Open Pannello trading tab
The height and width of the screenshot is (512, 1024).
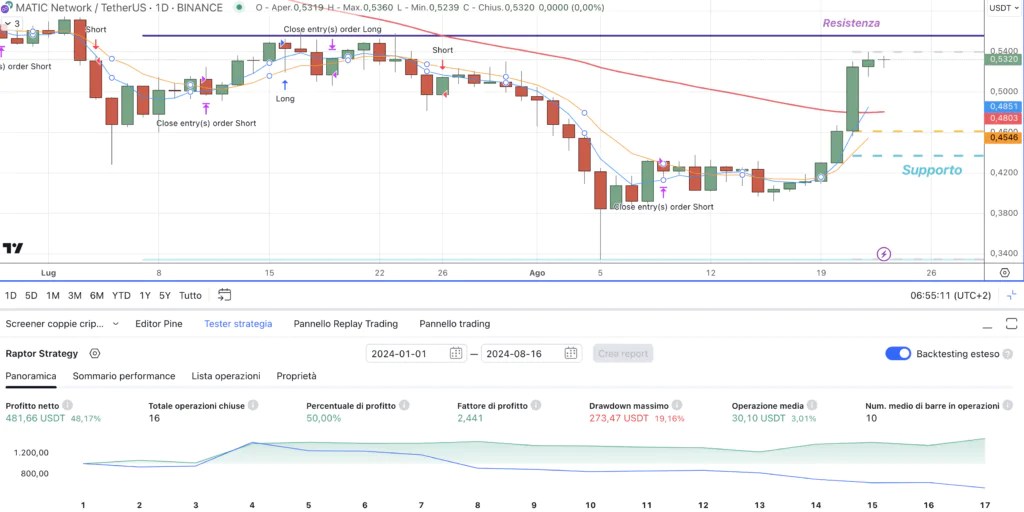(455, 324)
